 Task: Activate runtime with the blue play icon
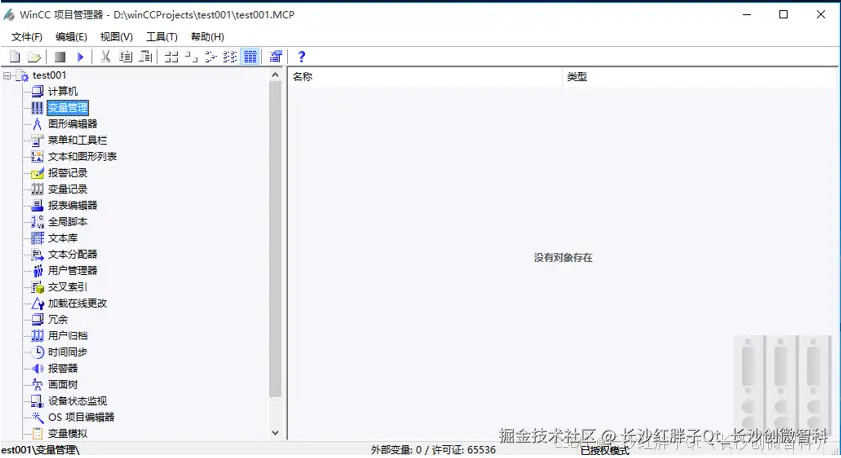click(80, 56)
